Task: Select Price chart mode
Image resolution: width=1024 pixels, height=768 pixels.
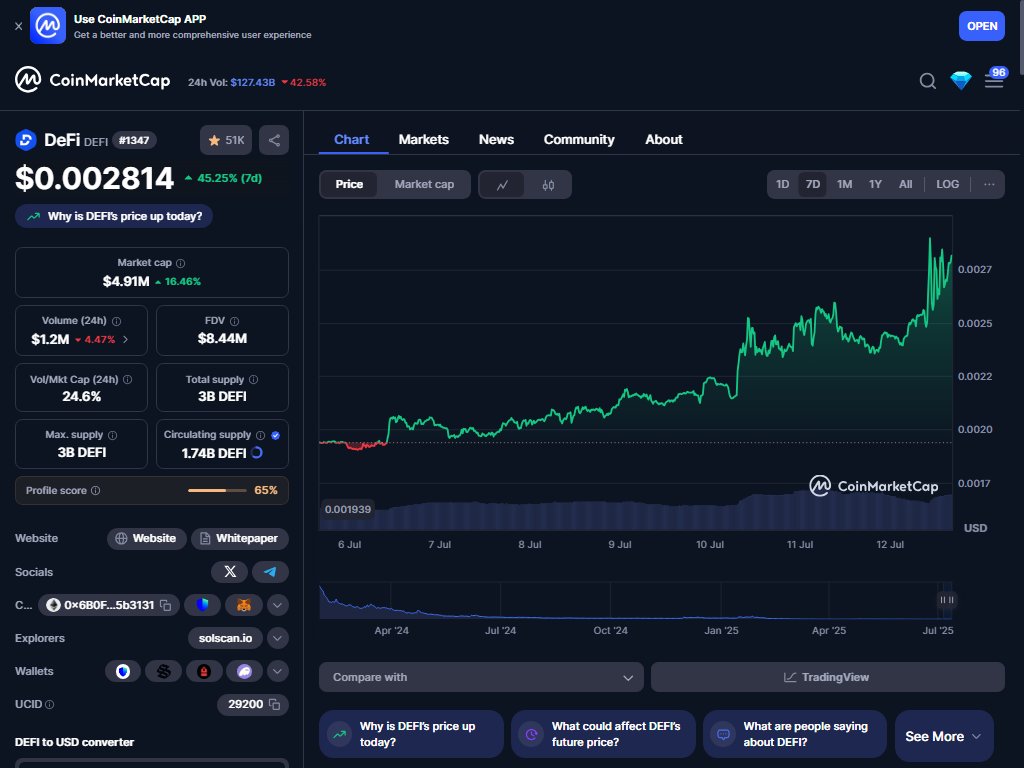Action: click(x=349, y=185)
